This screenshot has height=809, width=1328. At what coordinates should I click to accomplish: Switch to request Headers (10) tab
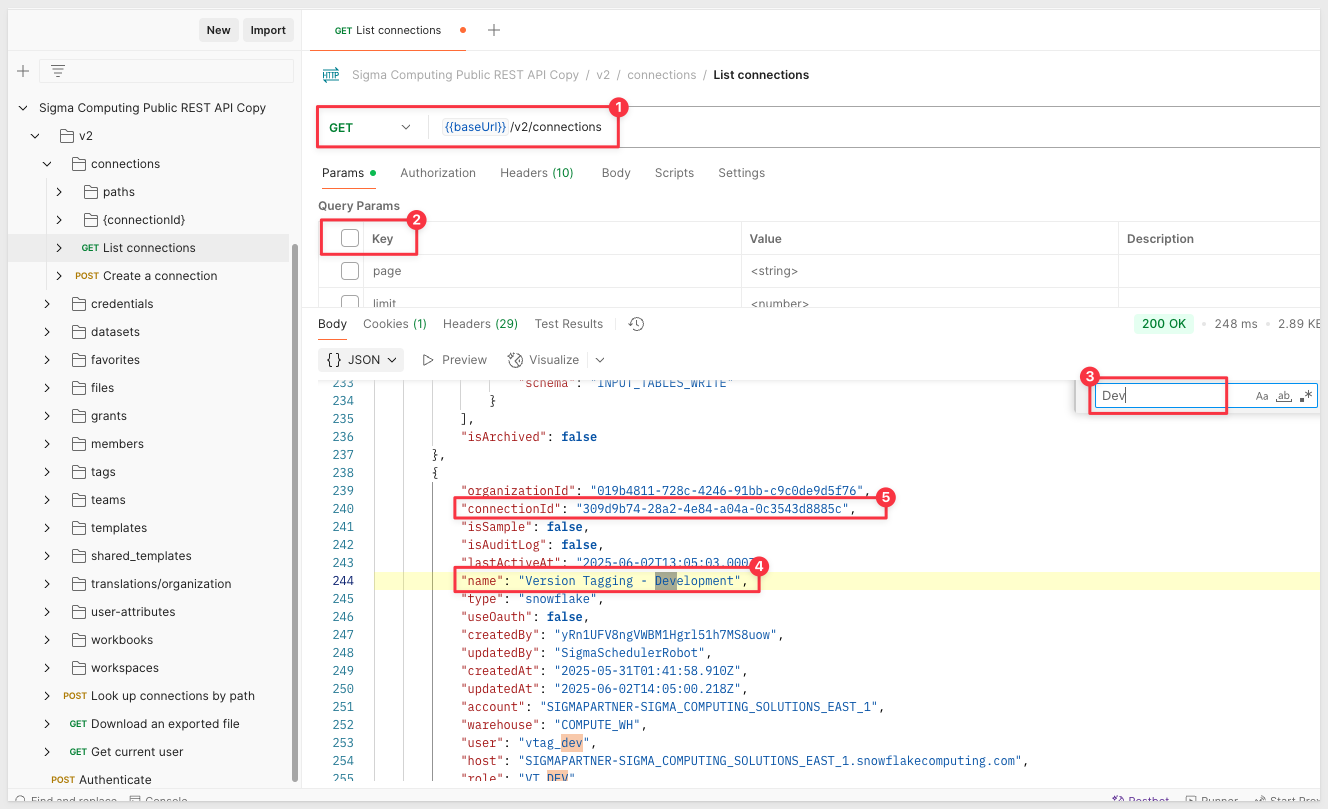pos(537,173)
